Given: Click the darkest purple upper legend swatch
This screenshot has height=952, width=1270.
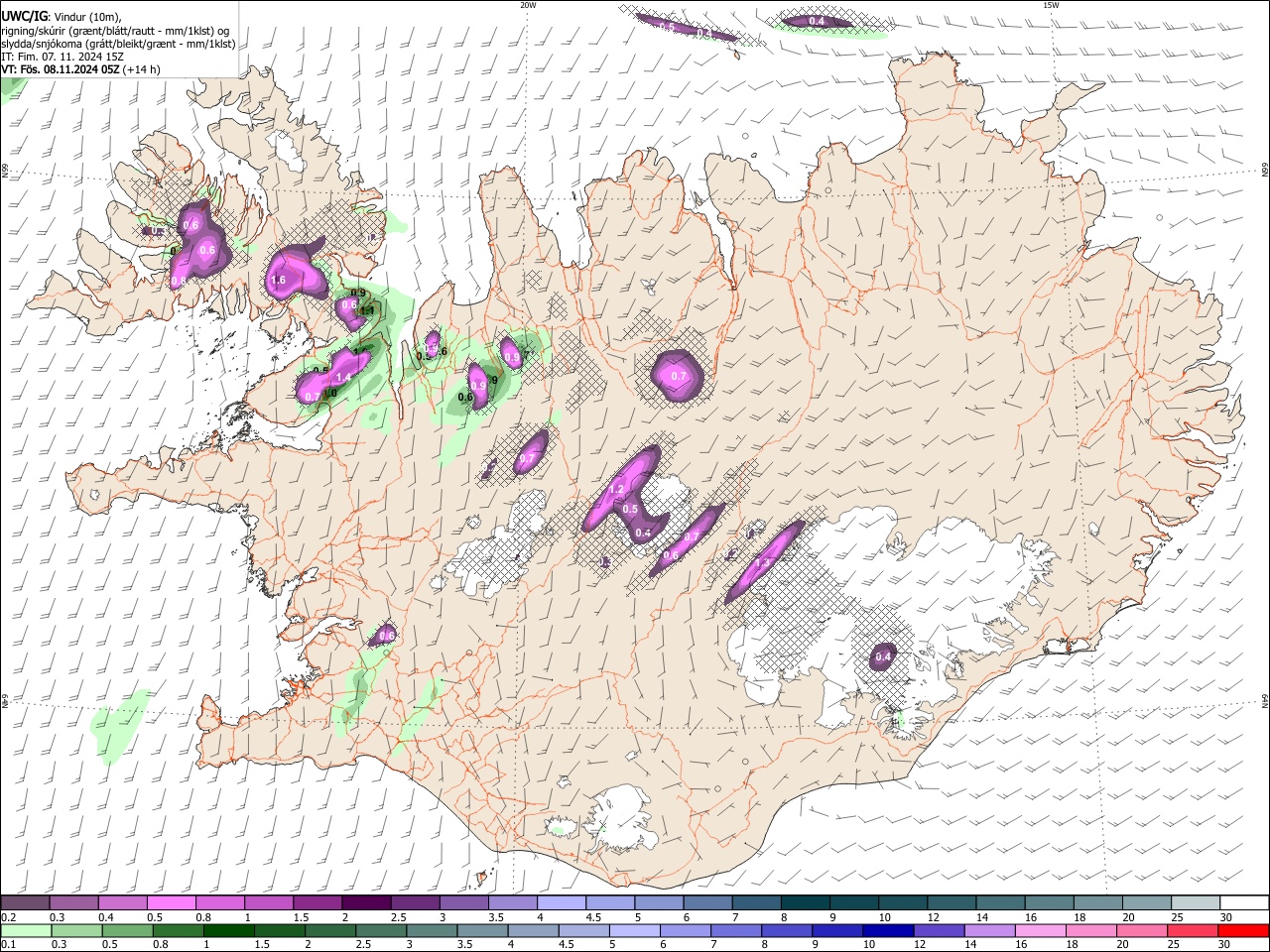Looking at the screenshot, I should click(366, 902).
